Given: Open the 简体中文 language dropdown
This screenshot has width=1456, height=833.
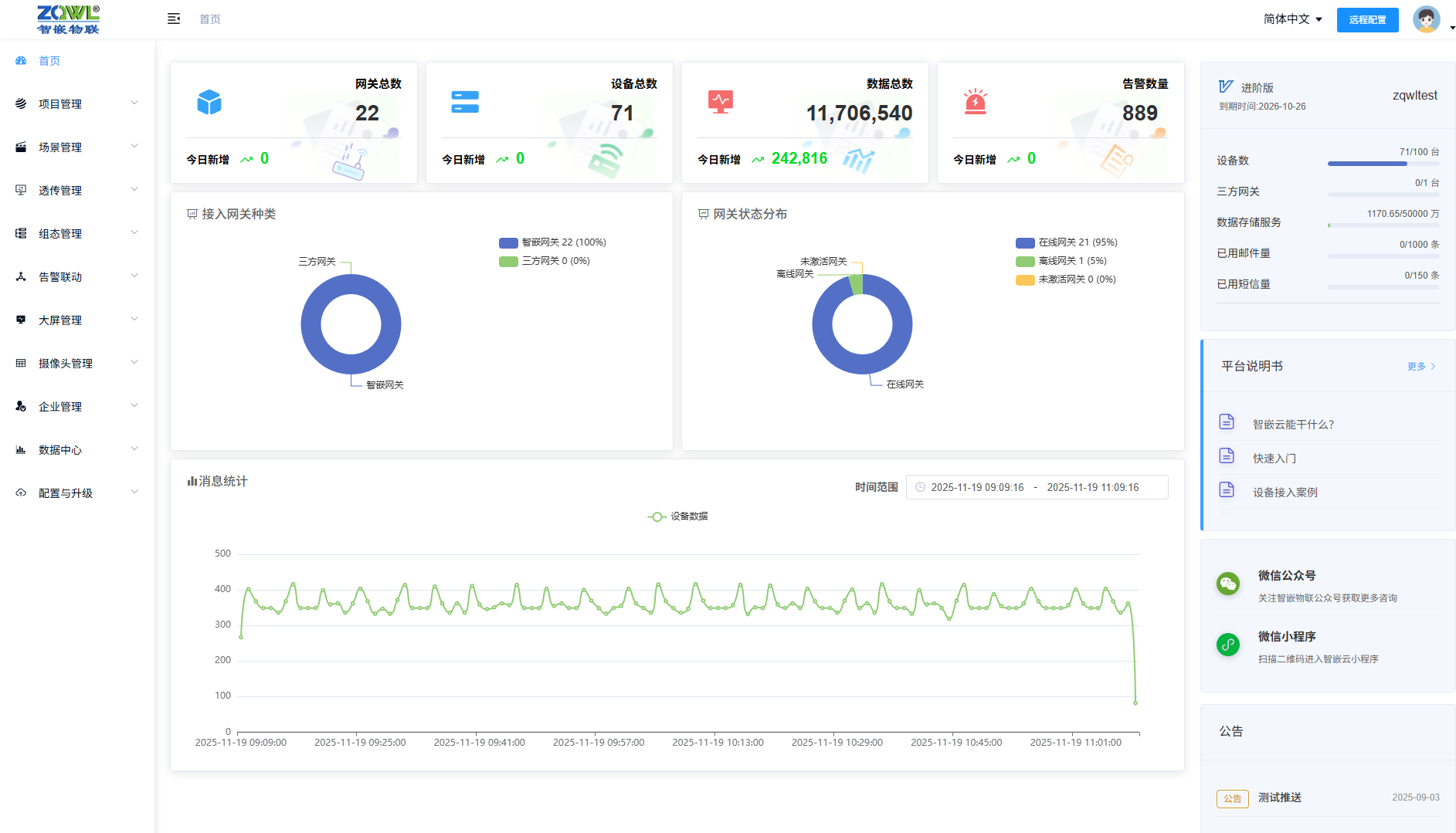Looking at the screenshot, I should point(1292,19).
